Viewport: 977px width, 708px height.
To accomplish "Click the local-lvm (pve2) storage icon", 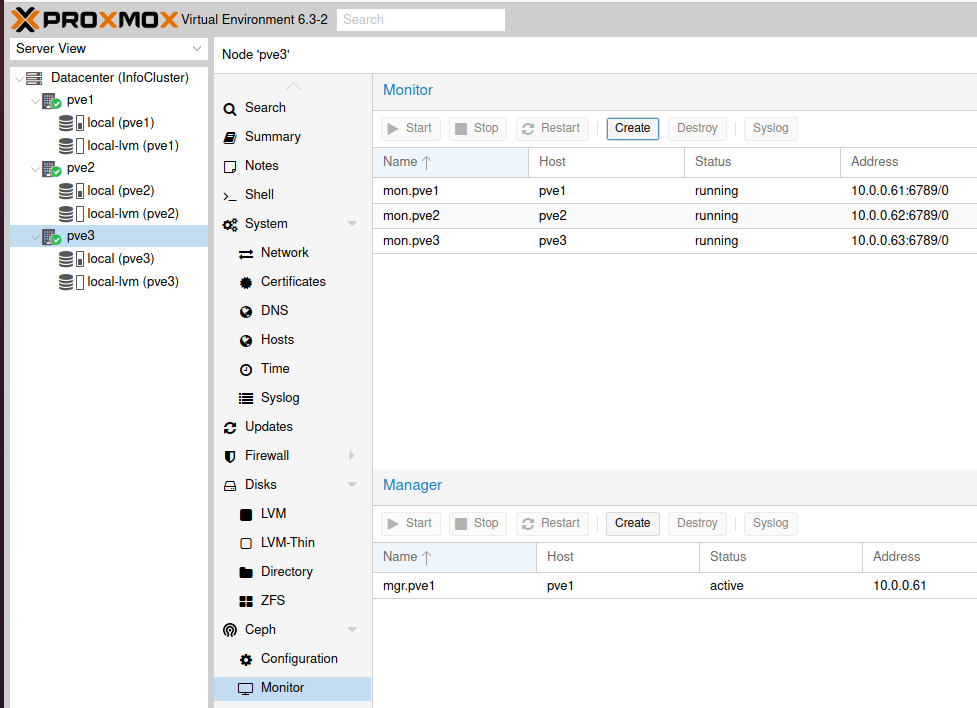I will (x=71, y=214).
